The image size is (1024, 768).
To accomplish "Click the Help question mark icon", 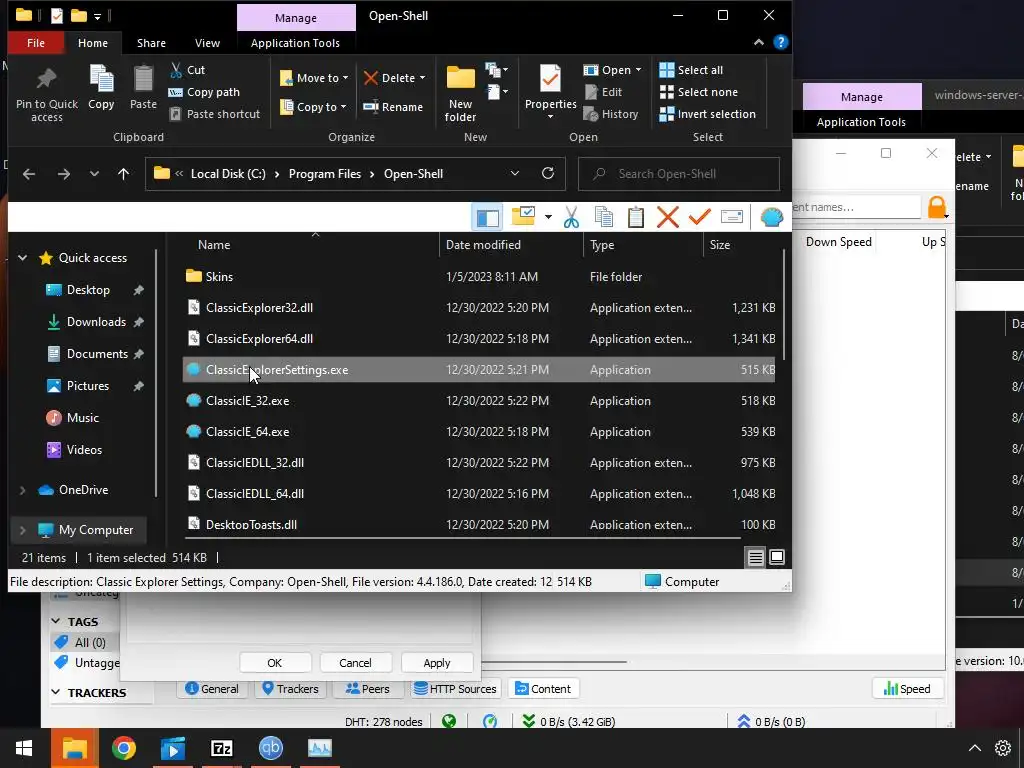I will coord(780,42).
